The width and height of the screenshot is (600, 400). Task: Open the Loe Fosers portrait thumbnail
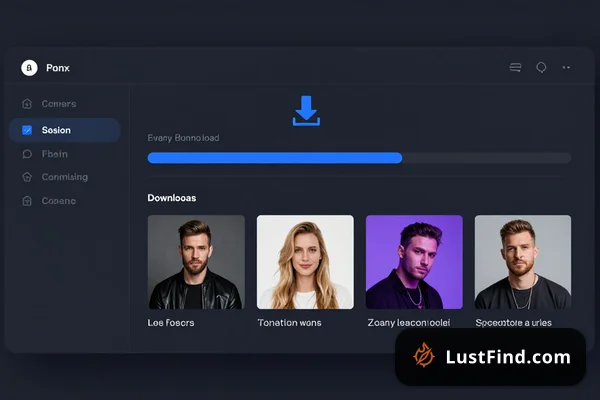[196, 262]
